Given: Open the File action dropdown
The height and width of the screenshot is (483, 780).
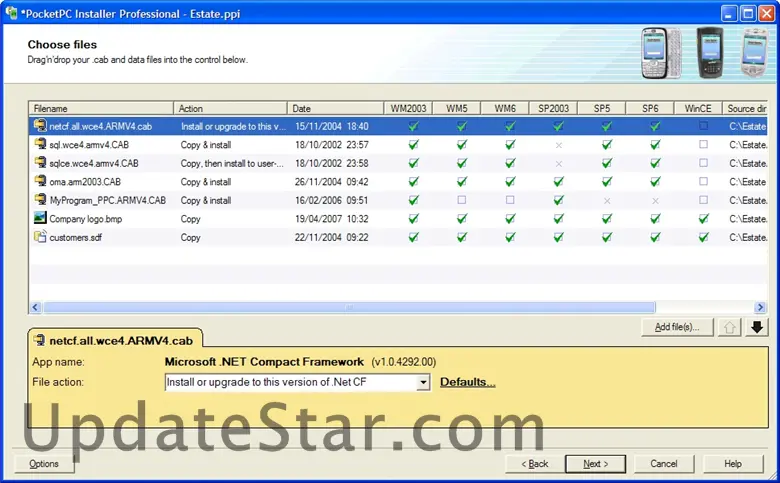Looking at the screenshot, I should [423, 383].
